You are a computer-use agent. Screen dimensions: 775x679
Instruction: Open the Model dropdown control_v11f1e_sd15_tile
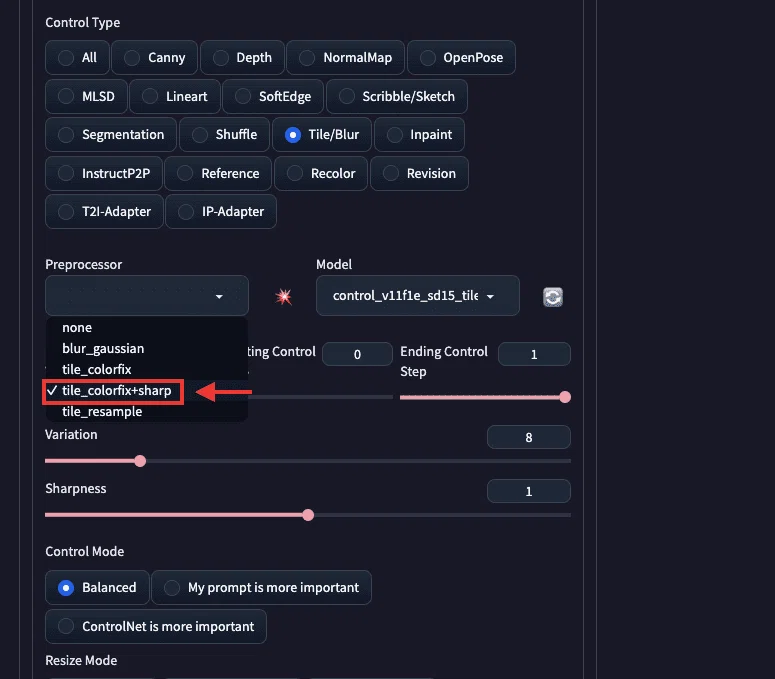click(418, 296)
